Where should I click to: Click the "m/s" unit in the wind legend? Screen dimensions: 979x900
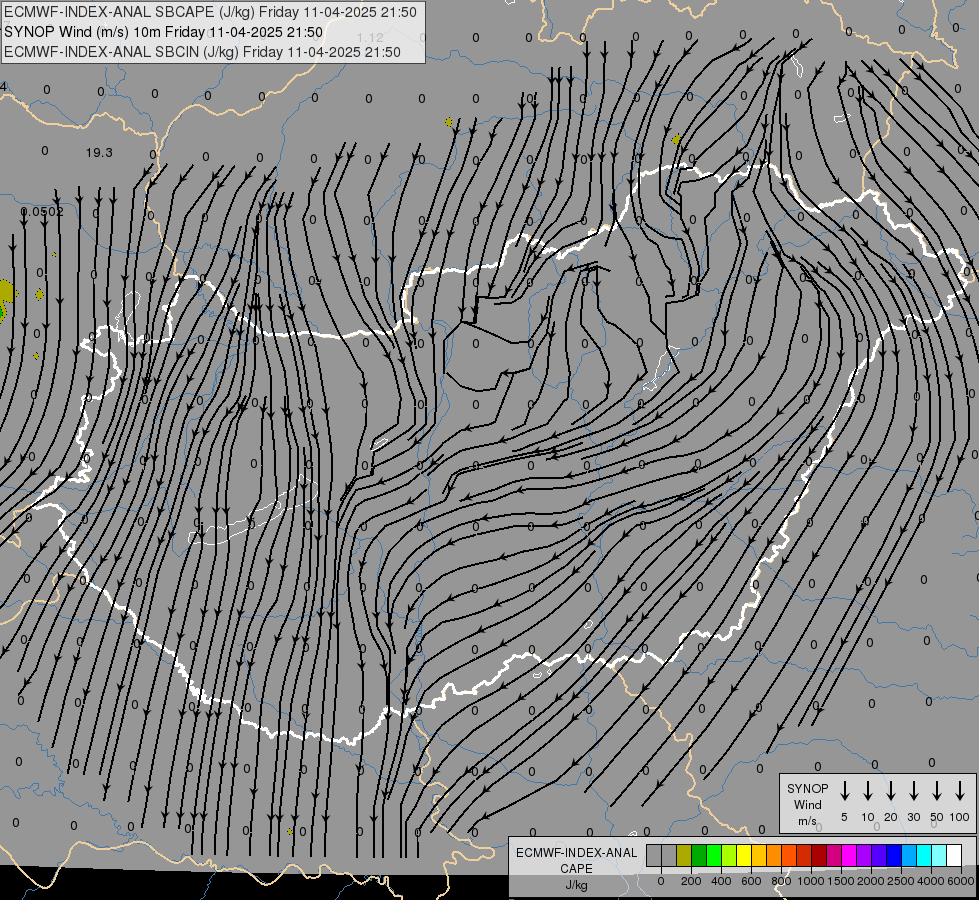pos(807,821)
